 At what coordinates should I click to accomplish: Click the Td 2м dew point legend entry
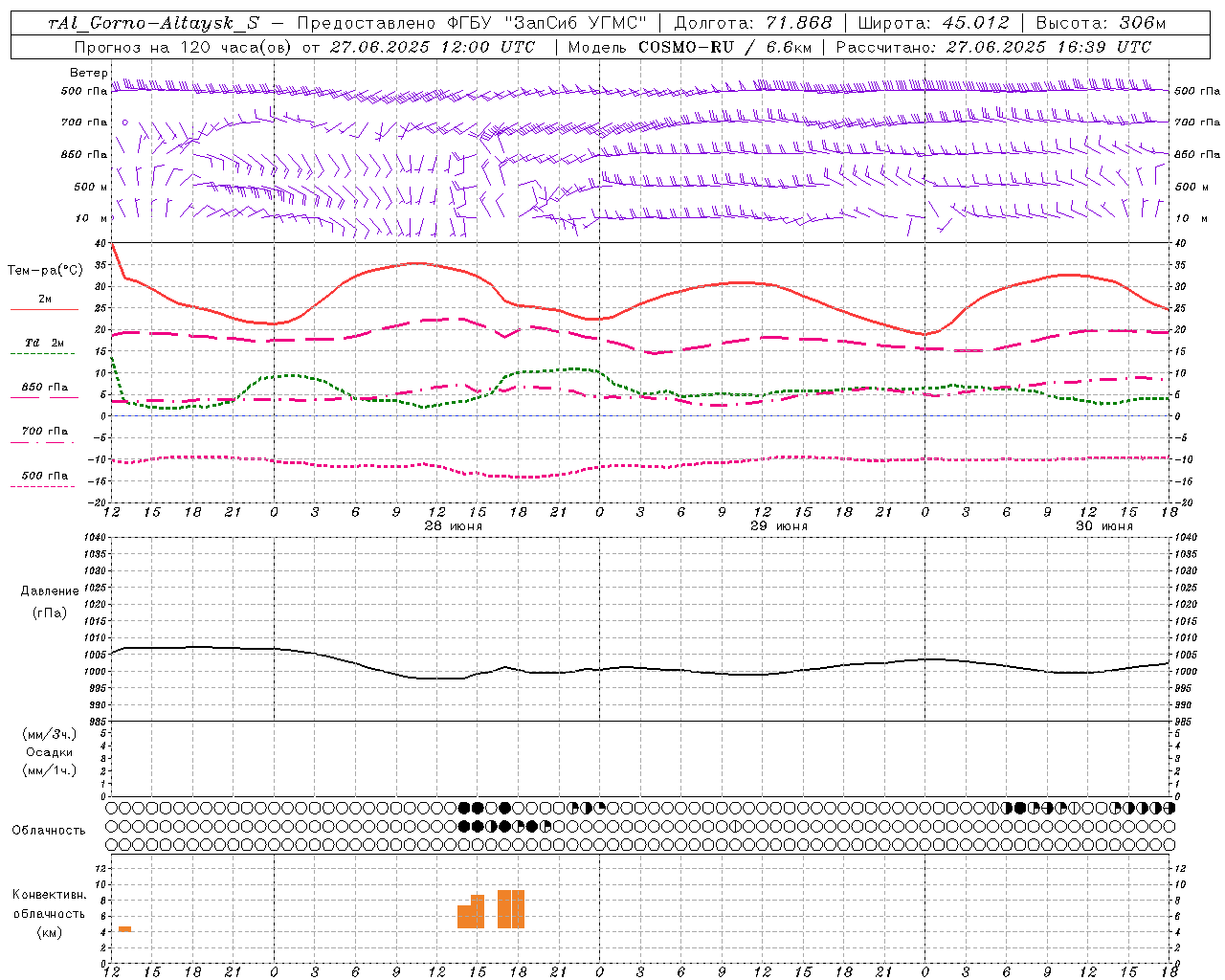[x=44, y=343]
